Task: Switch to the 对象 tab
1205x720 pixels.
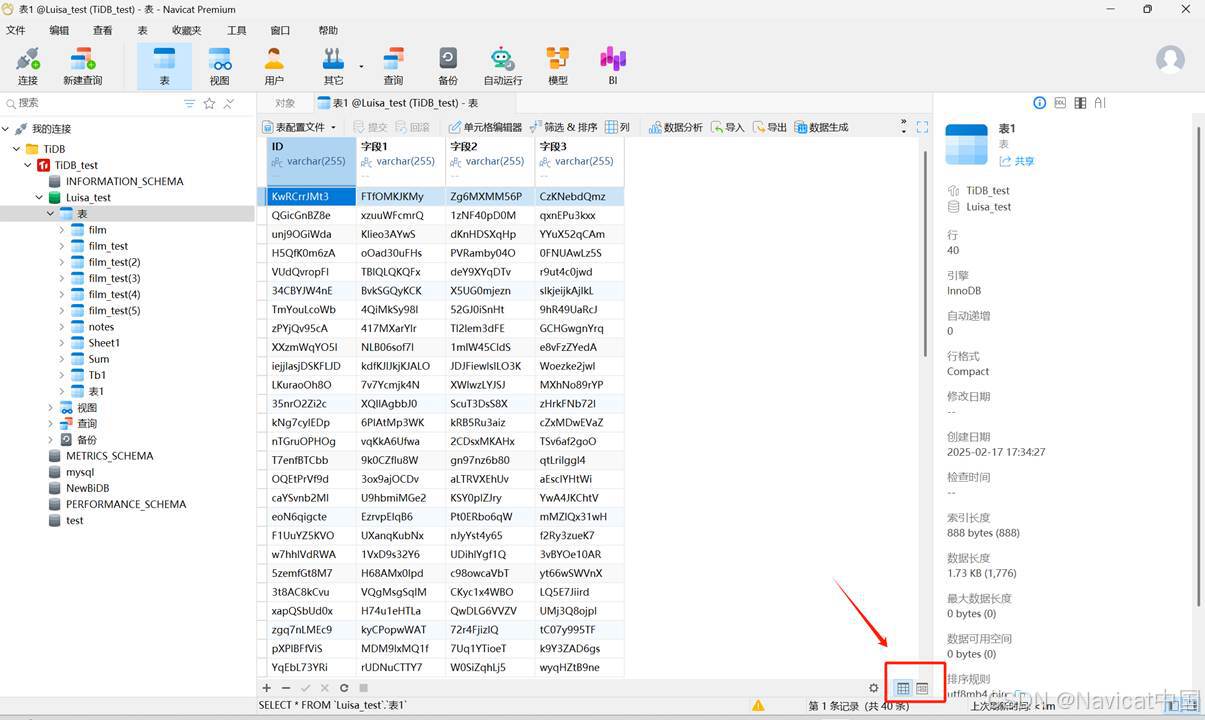Action: [285, 103]
